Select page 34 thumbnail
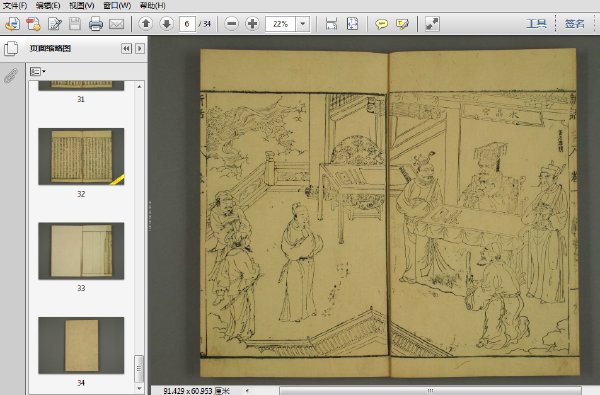 click(x=81, y=345)
